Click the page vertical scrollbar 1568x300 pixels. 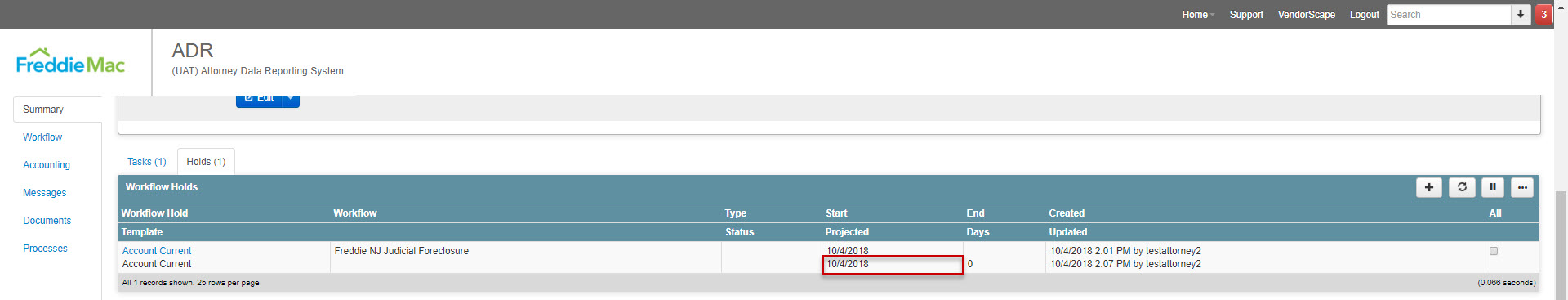(x=1561, y=245)
